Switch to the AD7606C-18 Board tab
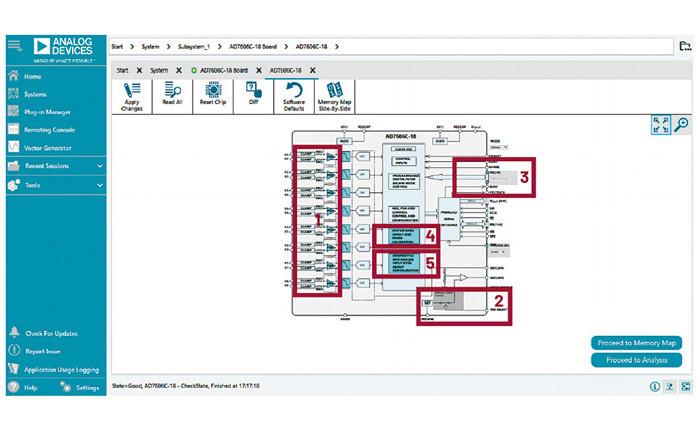The image size is (700, 430). pos(224,71)
